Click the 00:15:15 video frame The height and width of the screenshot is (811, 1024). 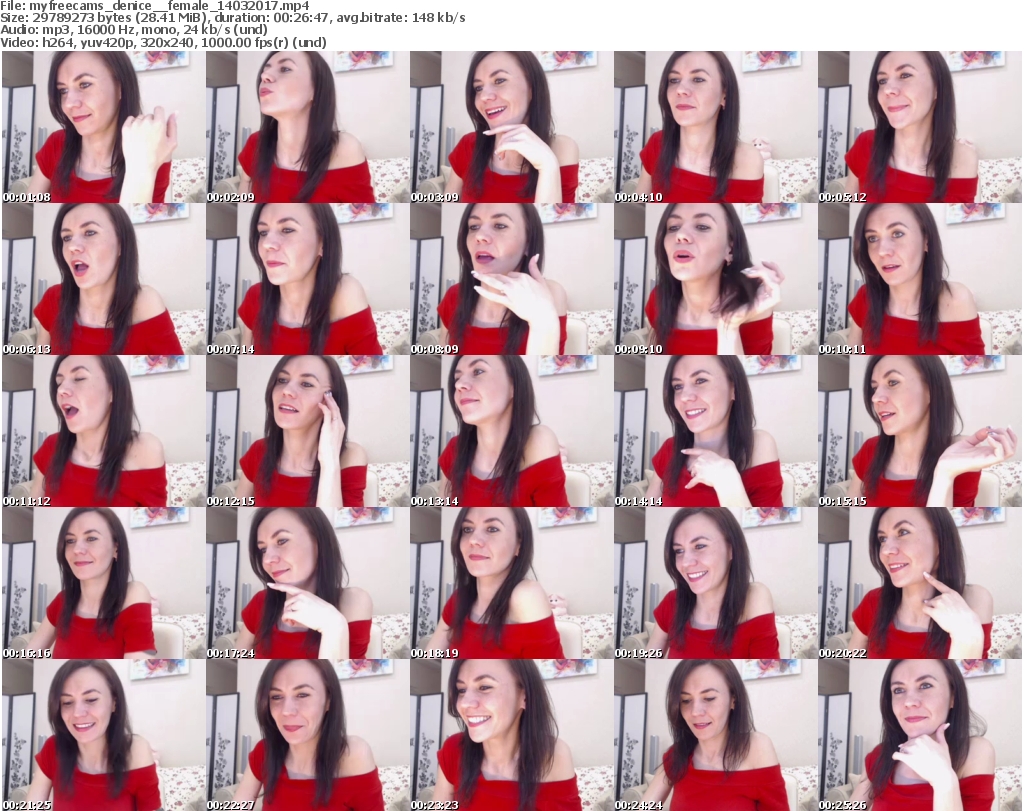coord(920,432)
